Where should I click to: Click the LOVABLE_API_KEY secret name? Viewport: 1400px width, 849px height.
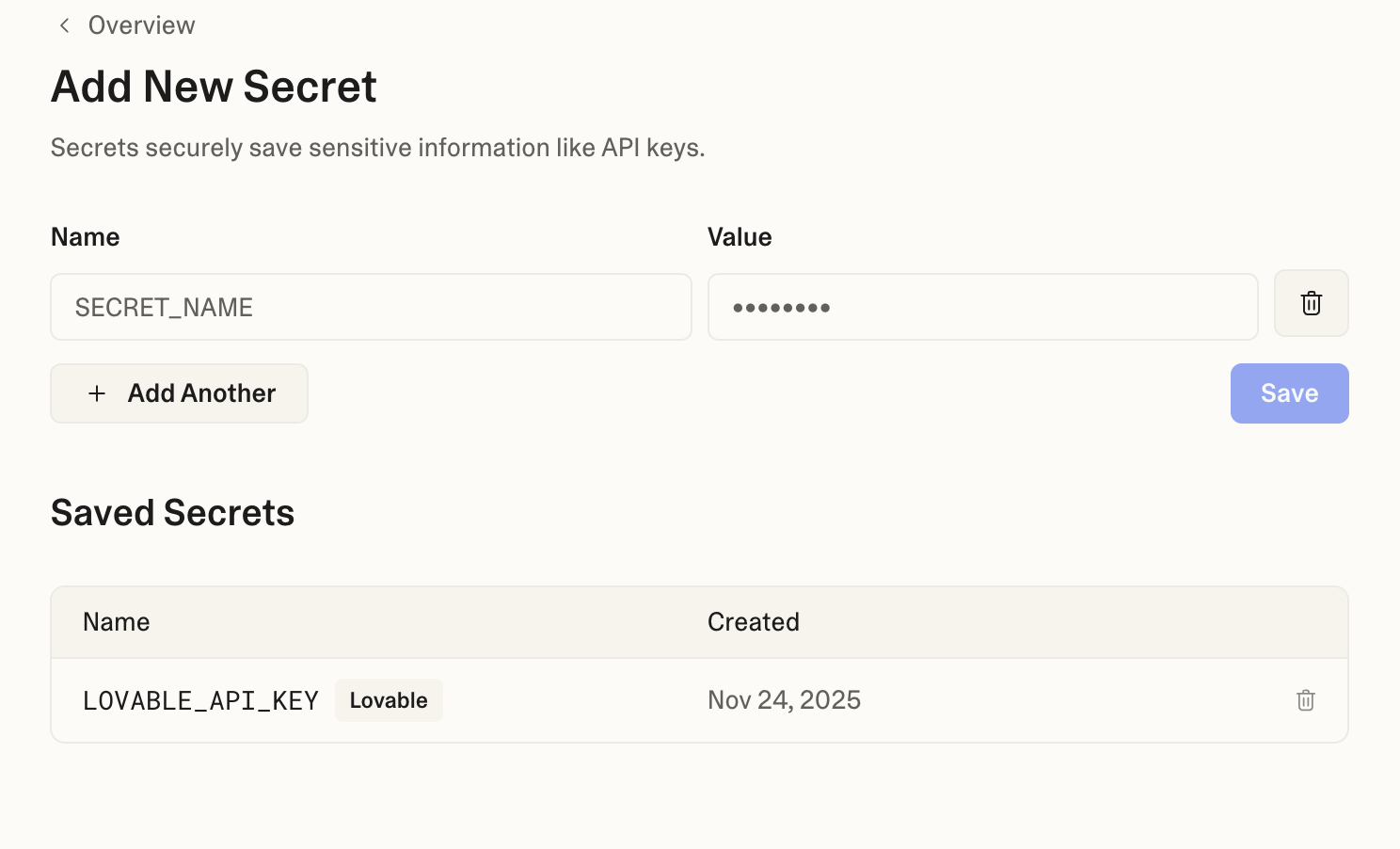tap(200, 701)
